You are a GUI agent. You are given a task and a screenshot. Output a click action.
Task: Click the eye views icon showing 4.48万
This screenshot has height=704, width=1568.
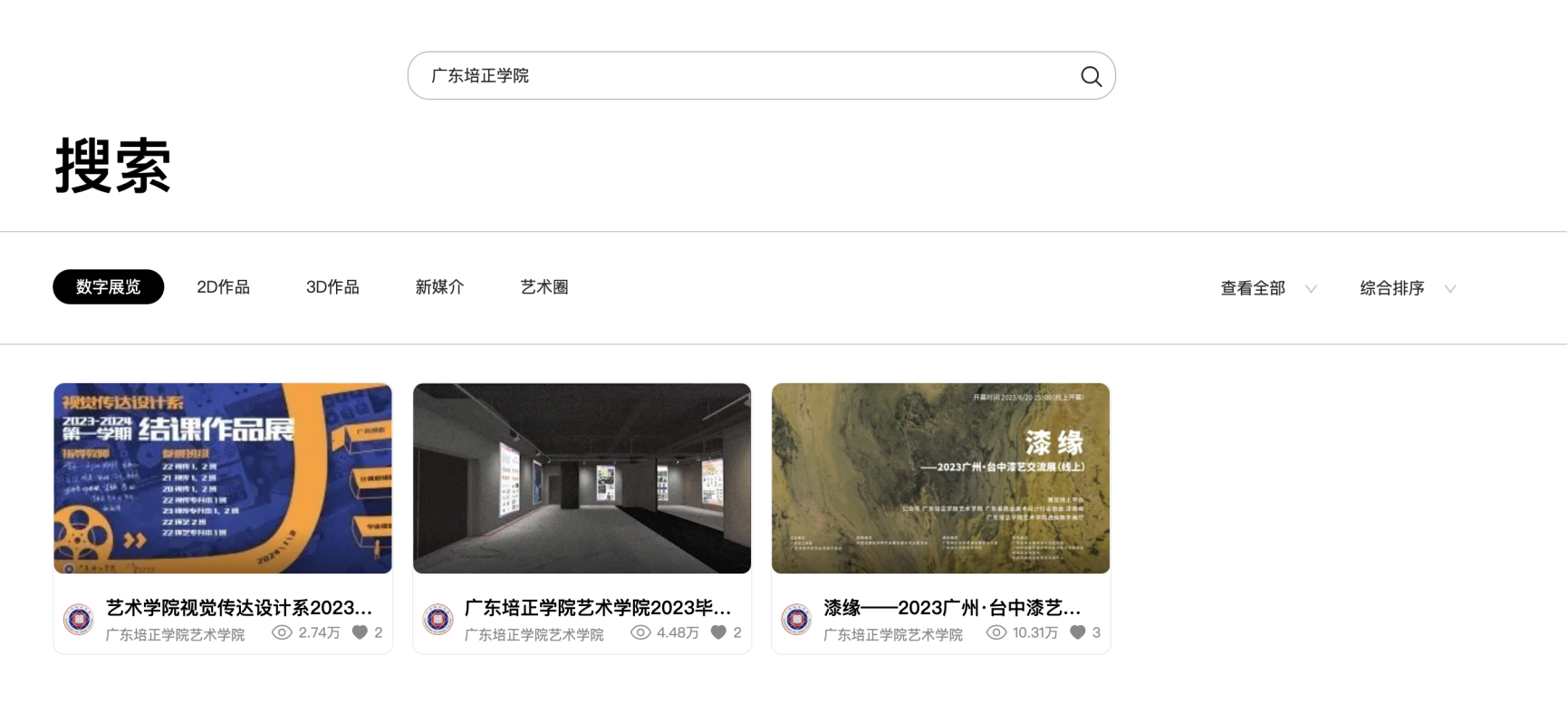640,632
